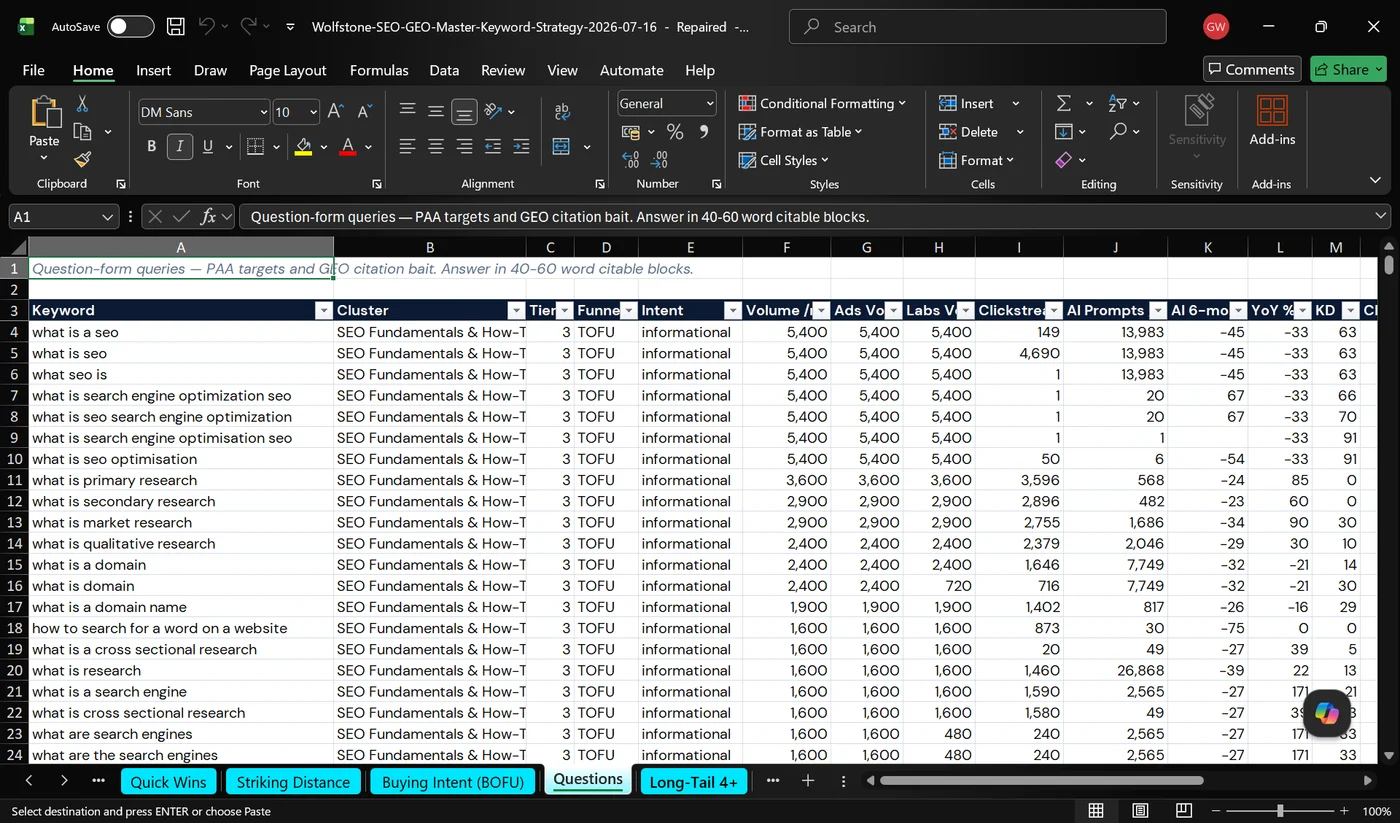Open the File menu

(33, 70)
